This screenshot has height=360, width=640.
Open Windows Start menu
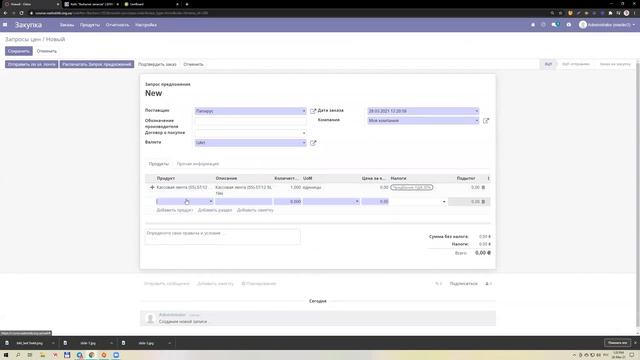pyautogui.click(x=6, y=355)
